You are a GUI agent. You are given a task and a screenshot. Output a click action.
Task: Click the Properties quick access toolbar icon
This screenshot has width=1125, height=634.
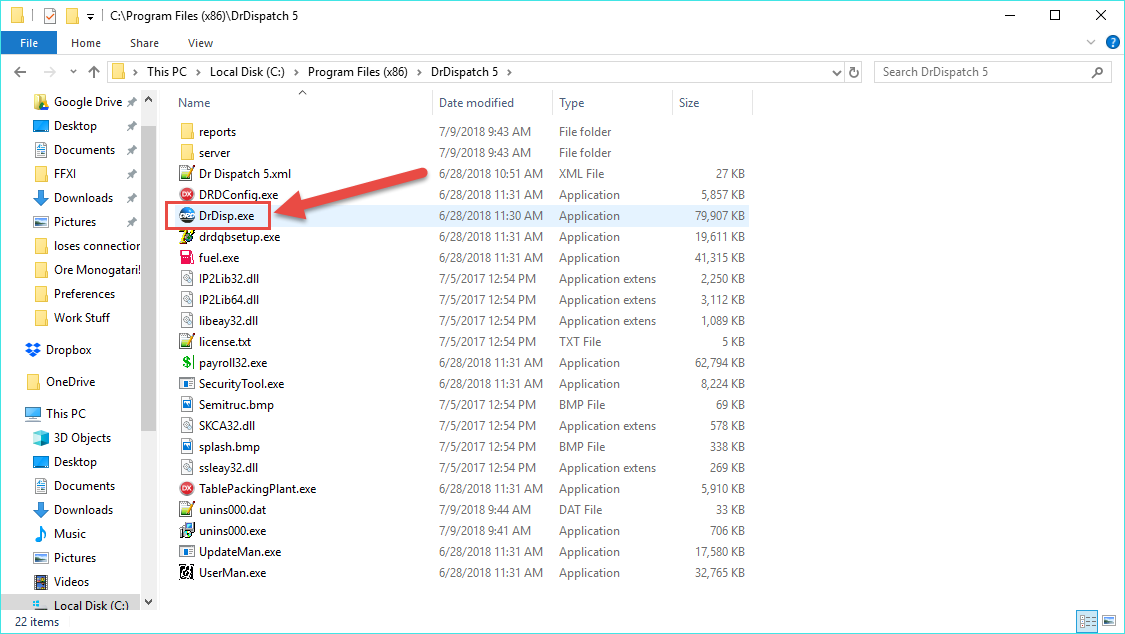[x=50, y=15]
